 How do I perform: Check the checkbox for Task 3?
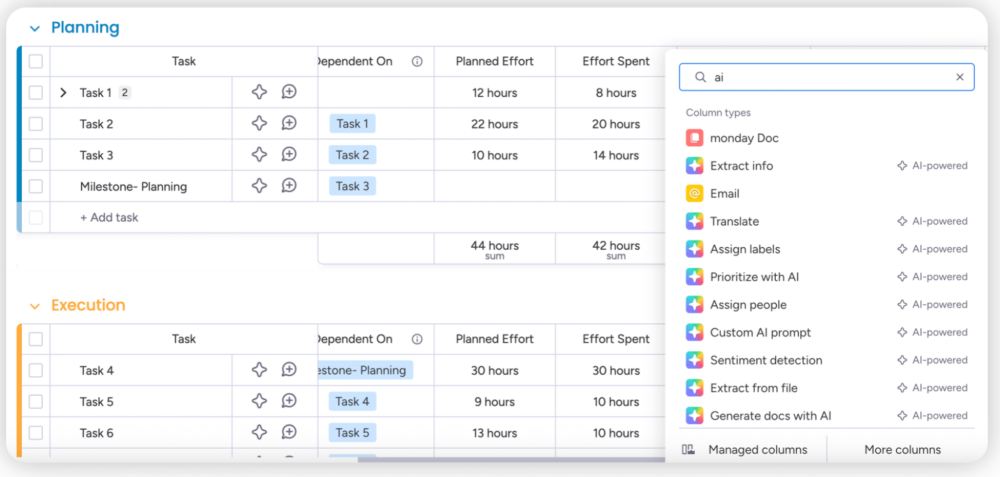pyautogui.click(x=36, y=155)
